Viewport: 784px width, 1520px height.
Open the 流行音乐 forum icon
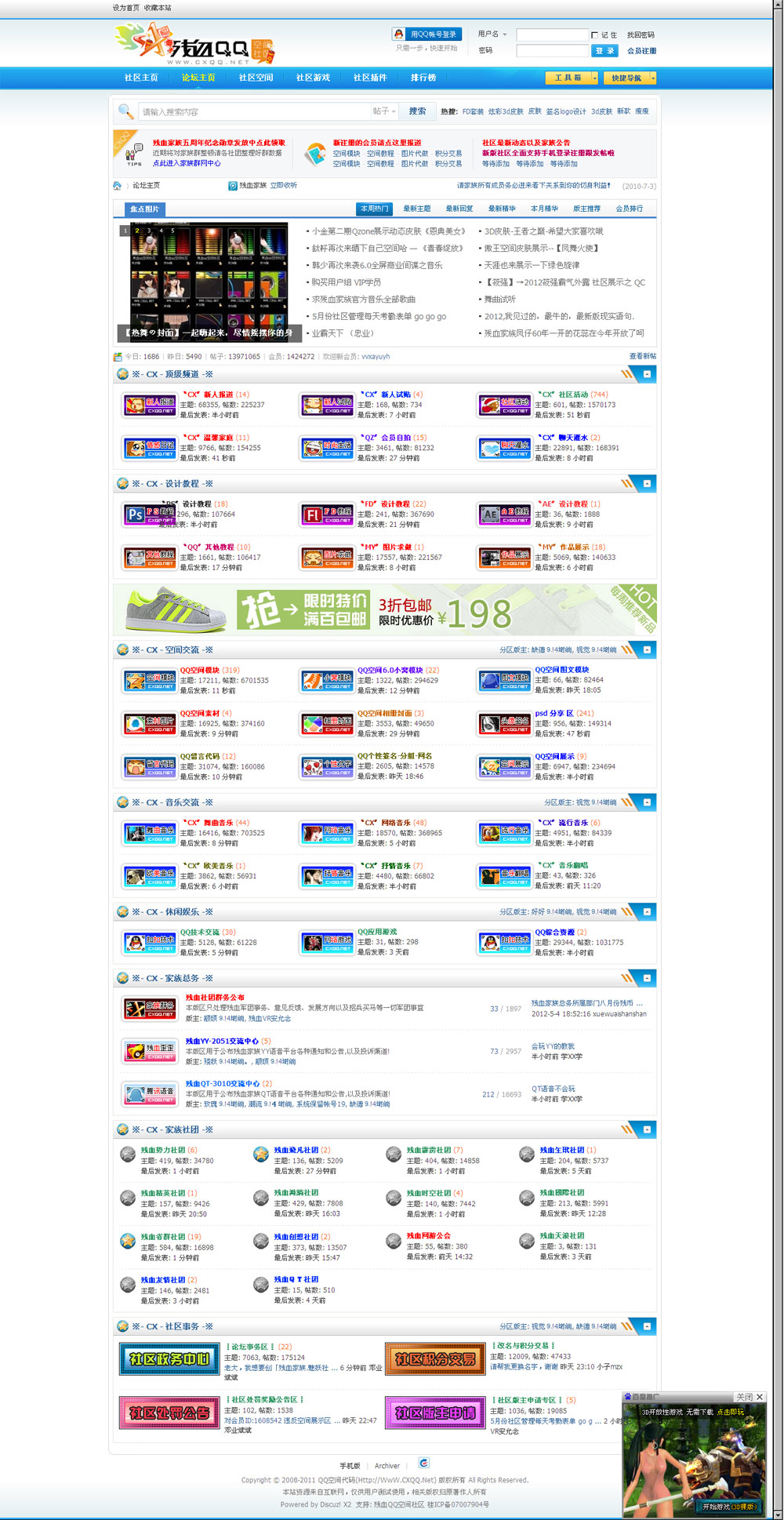tap(505, 833)
